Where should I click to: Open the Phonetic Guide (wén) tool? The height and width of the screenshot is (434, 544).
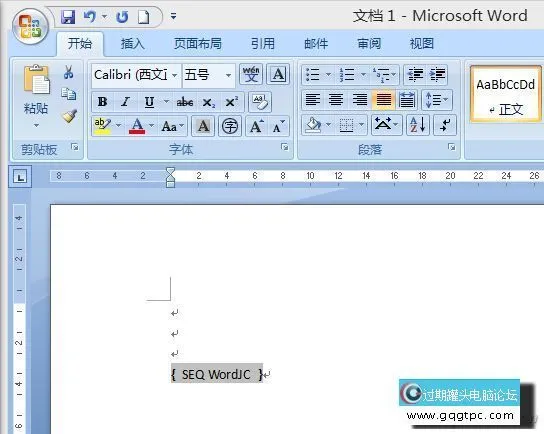251,74
